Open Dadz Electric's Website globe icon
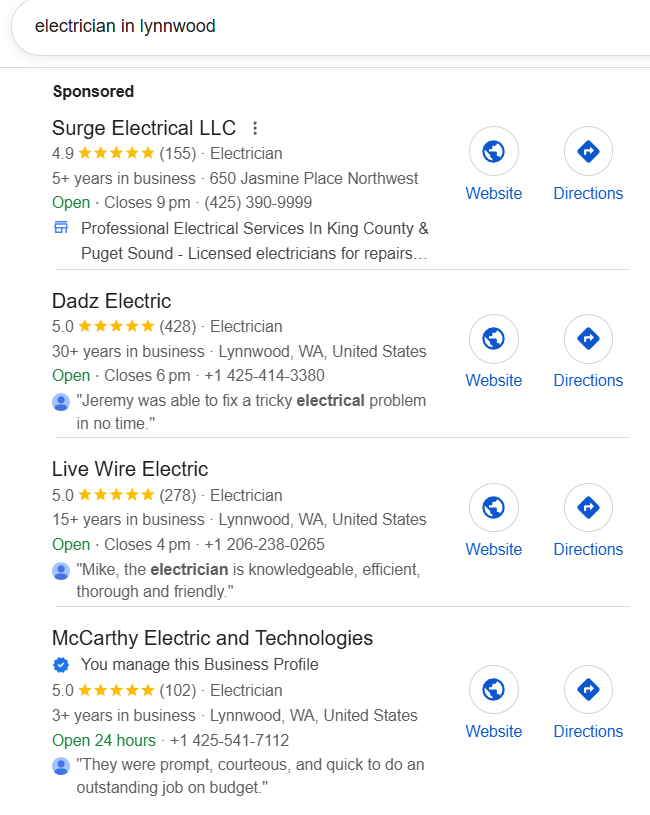 point(494,339)
